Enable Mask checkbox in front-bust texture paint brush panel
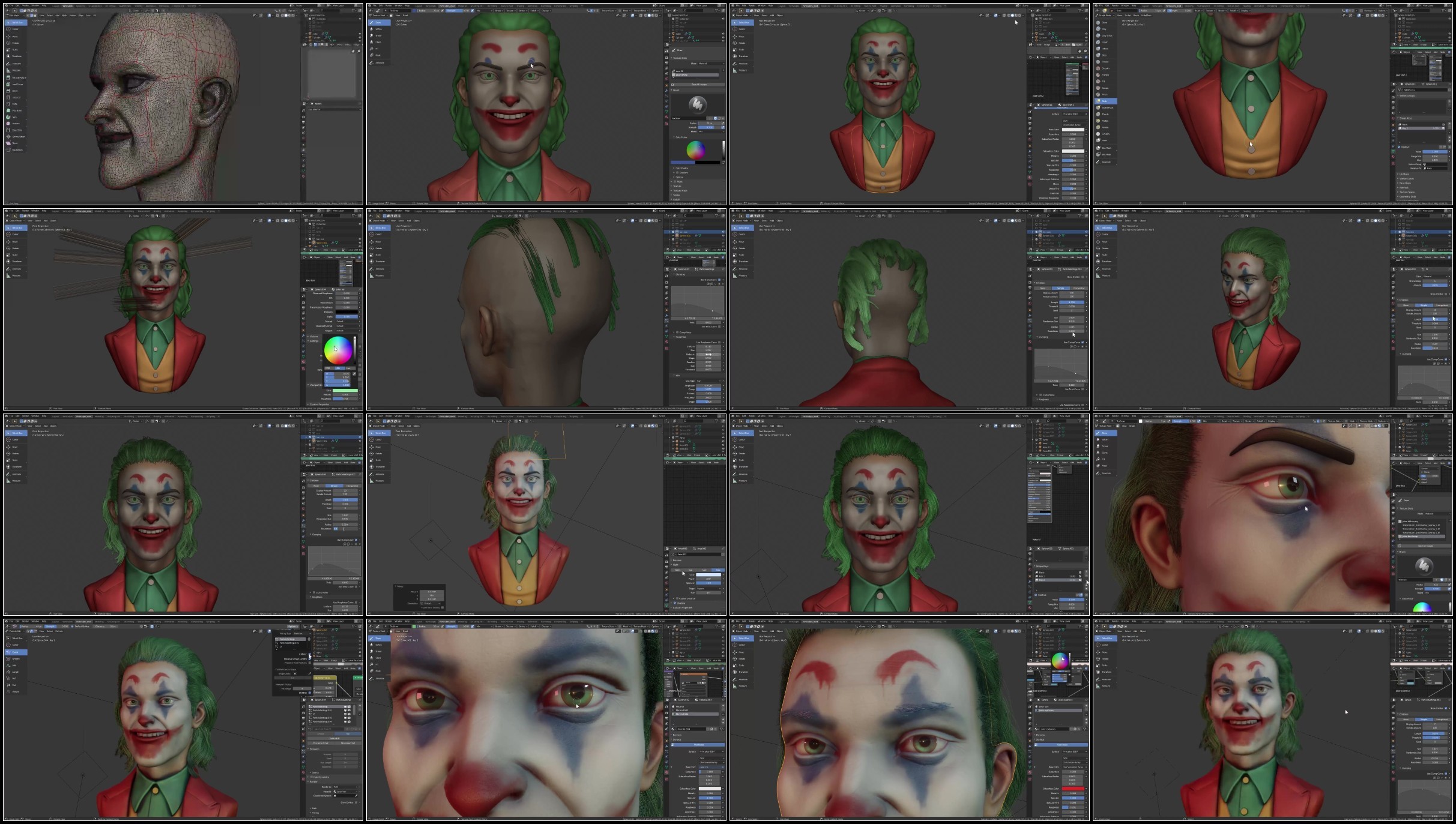 (675, 181)
